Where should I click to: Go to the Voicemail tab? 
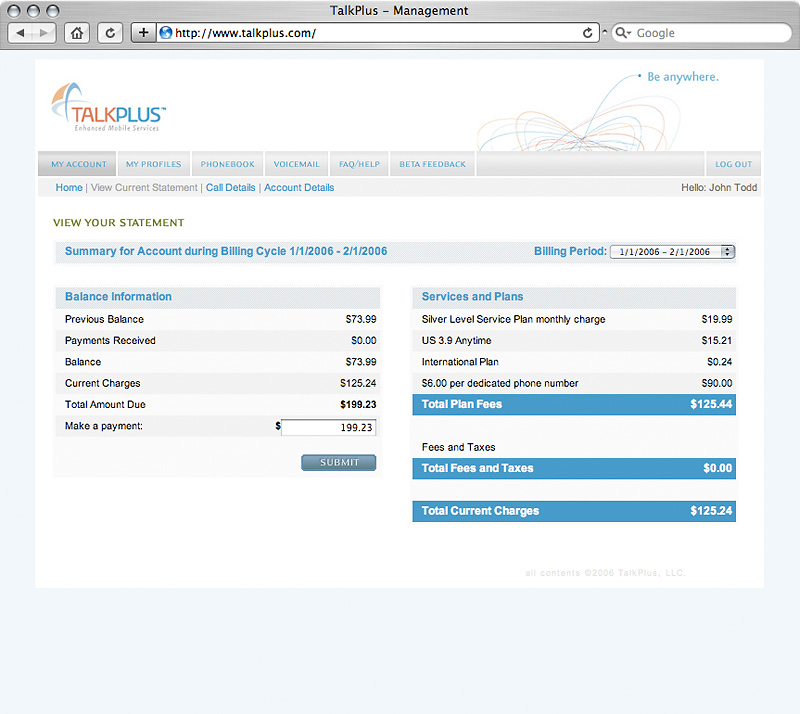pos(296,164)
